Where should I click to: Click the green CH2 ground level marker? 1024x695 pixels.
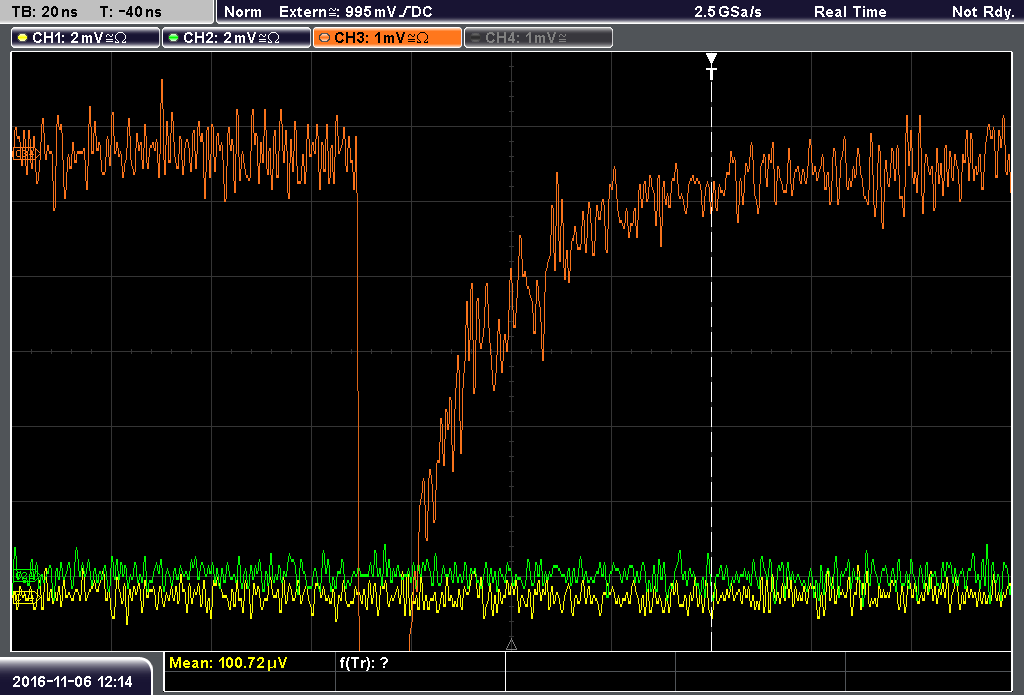coord(26,576)
